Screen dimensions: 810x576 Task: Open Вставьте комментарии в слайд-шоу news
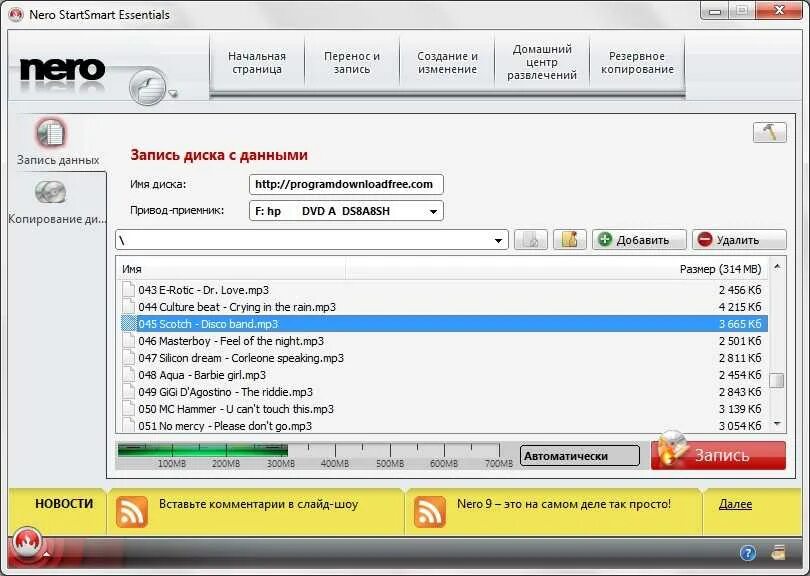258,504
